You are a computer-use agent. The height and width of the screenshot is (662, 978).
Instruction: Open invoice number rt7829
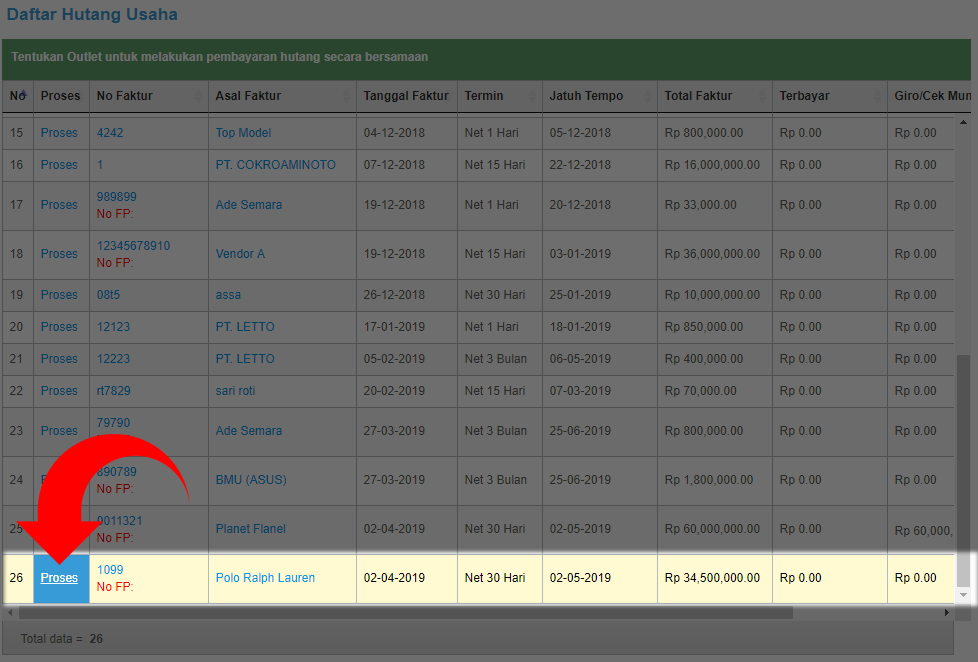pyautogui.click(x=114, y=391)
